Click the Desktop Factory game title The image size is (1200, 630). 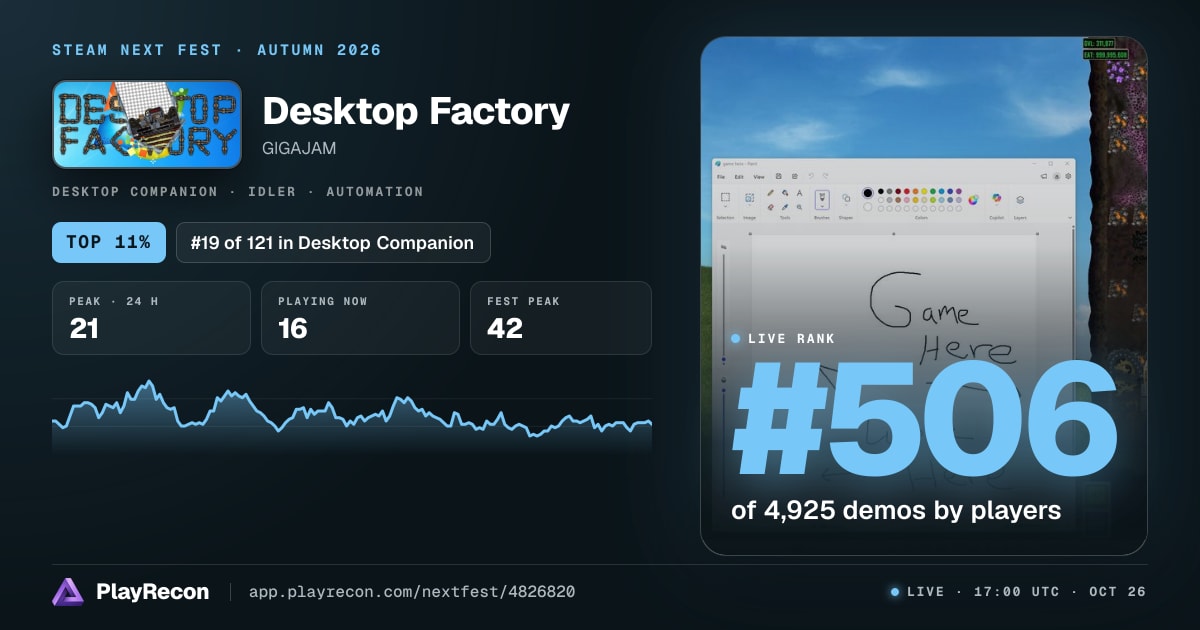coord(416,112)
